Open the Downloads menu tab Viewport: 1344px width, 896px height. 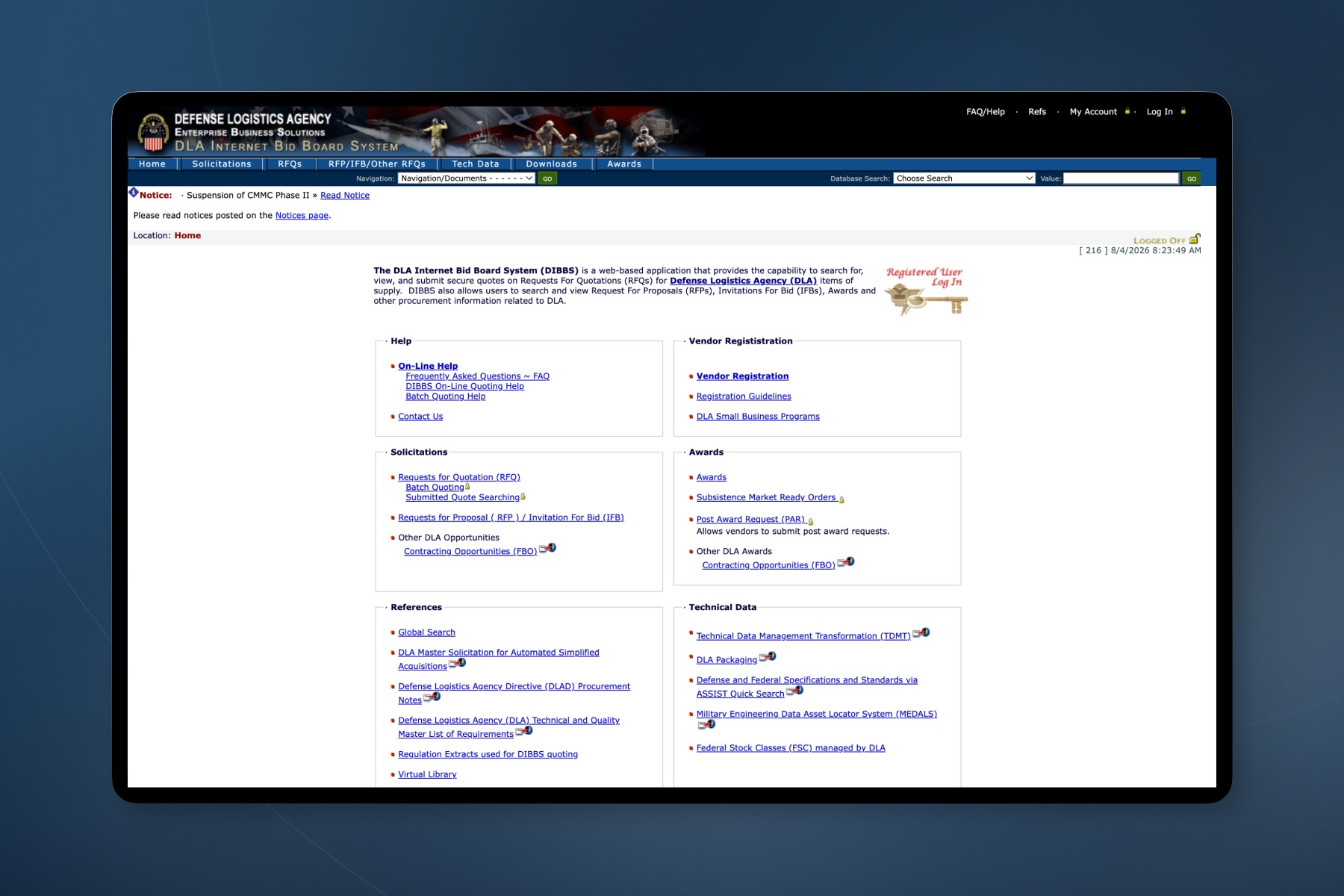552,164
